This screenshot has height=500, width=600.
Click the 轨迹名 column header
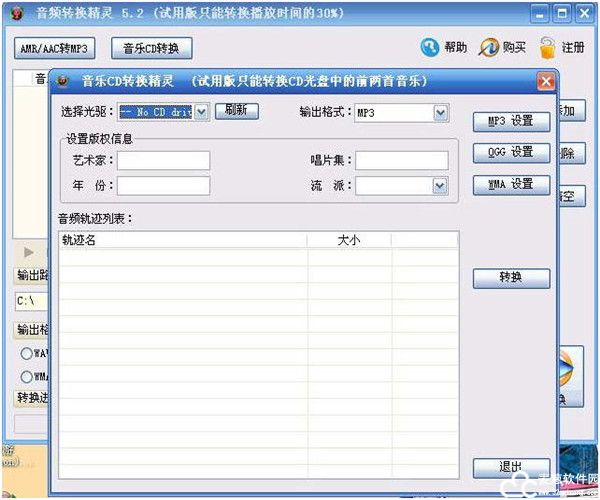(183, 240)
